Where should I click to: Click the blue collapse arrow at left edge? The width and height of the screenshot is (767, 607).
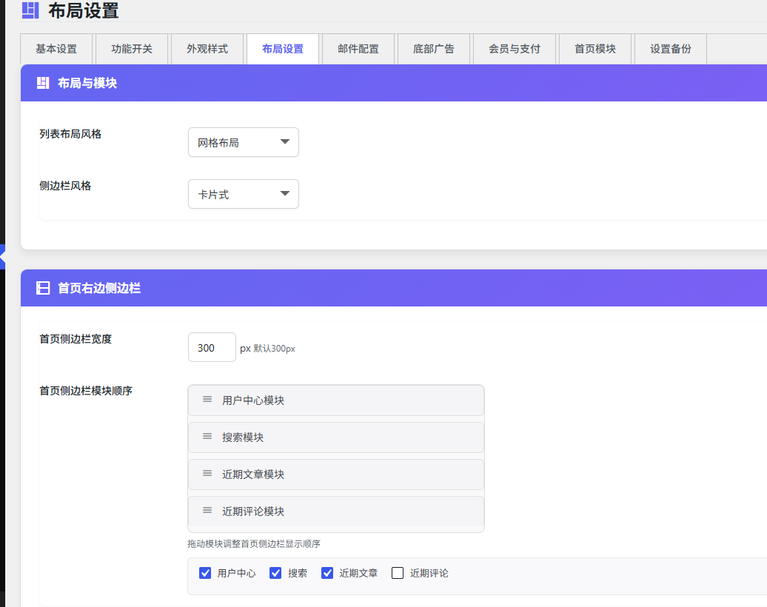pyautogui.click(x=2, y=256)
